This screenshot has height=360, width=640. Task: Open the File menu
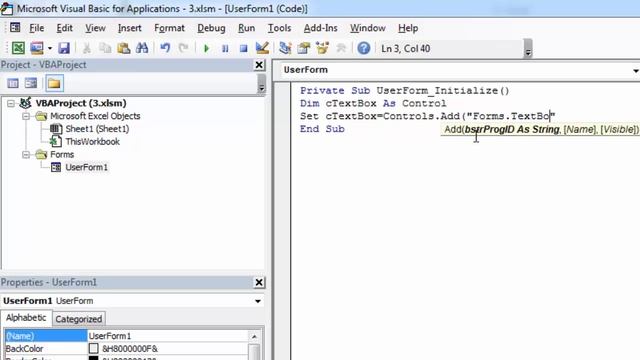[36, 28]
